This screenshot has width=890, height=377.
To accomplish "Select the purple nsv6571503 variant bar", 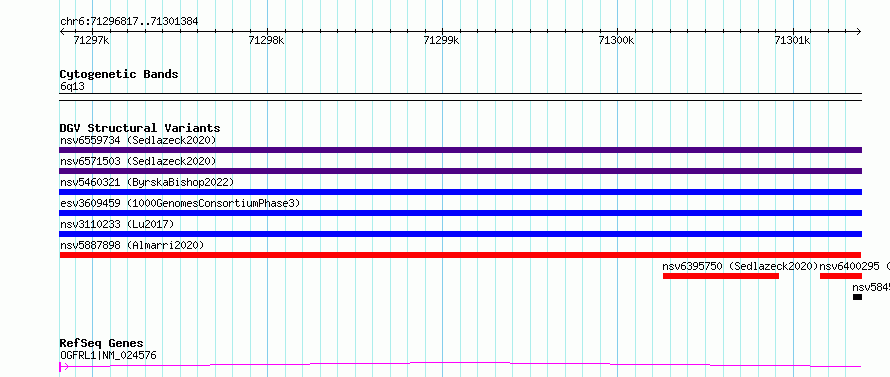I will [460, 171].
